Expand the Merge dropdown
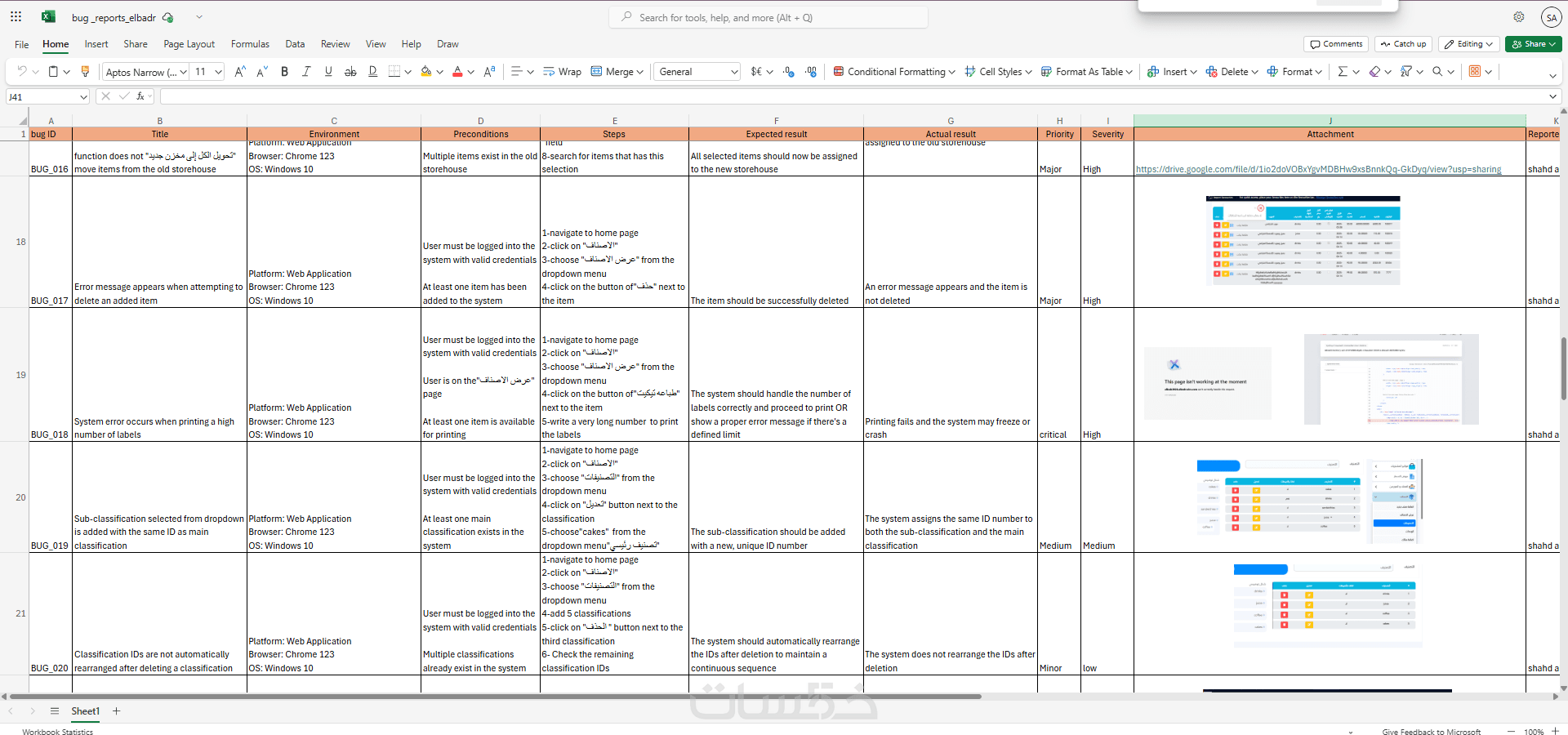Screen dimensions: 1568x735 (x=639, y=72)
